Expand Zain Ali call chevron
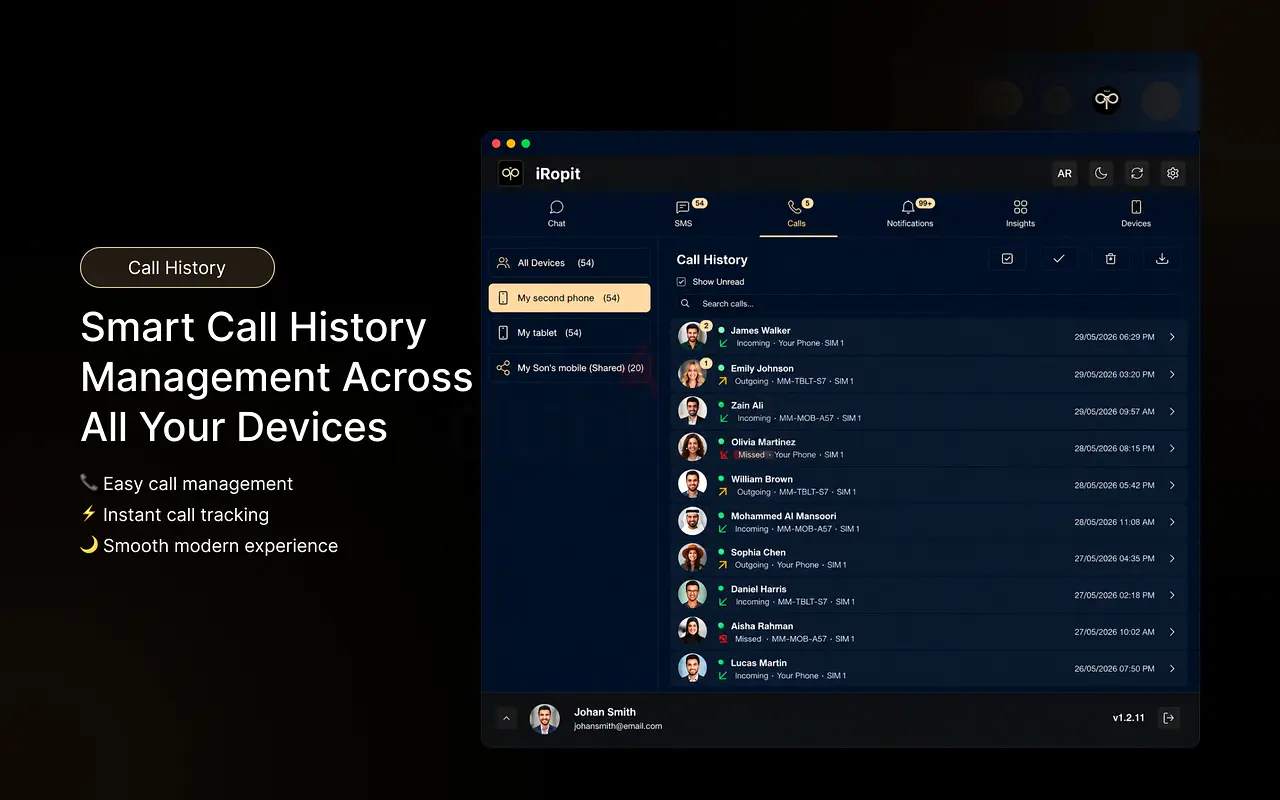 [1172, 411]
